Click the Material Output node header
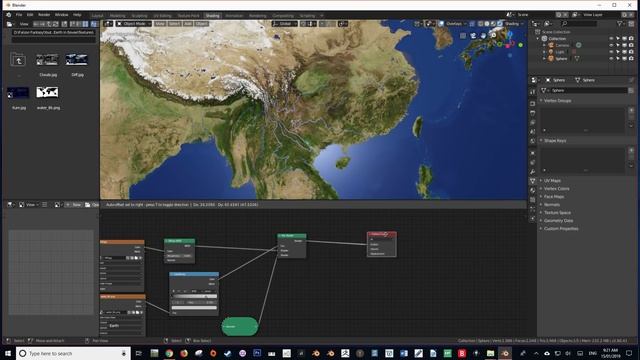This screenshot has height=360, width=640. click(x=381, y=234)
